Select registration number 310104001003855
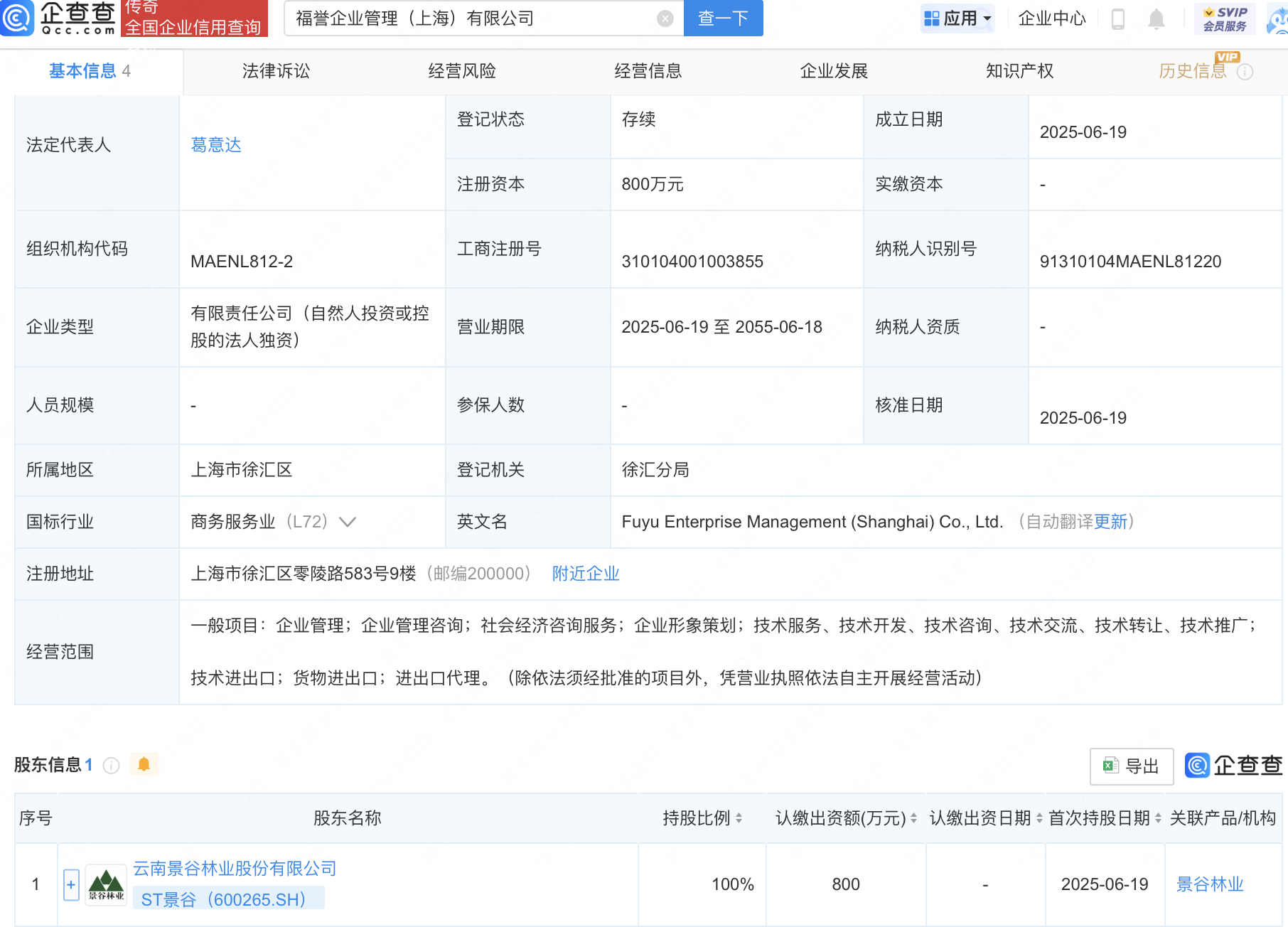 pos(692,262)
